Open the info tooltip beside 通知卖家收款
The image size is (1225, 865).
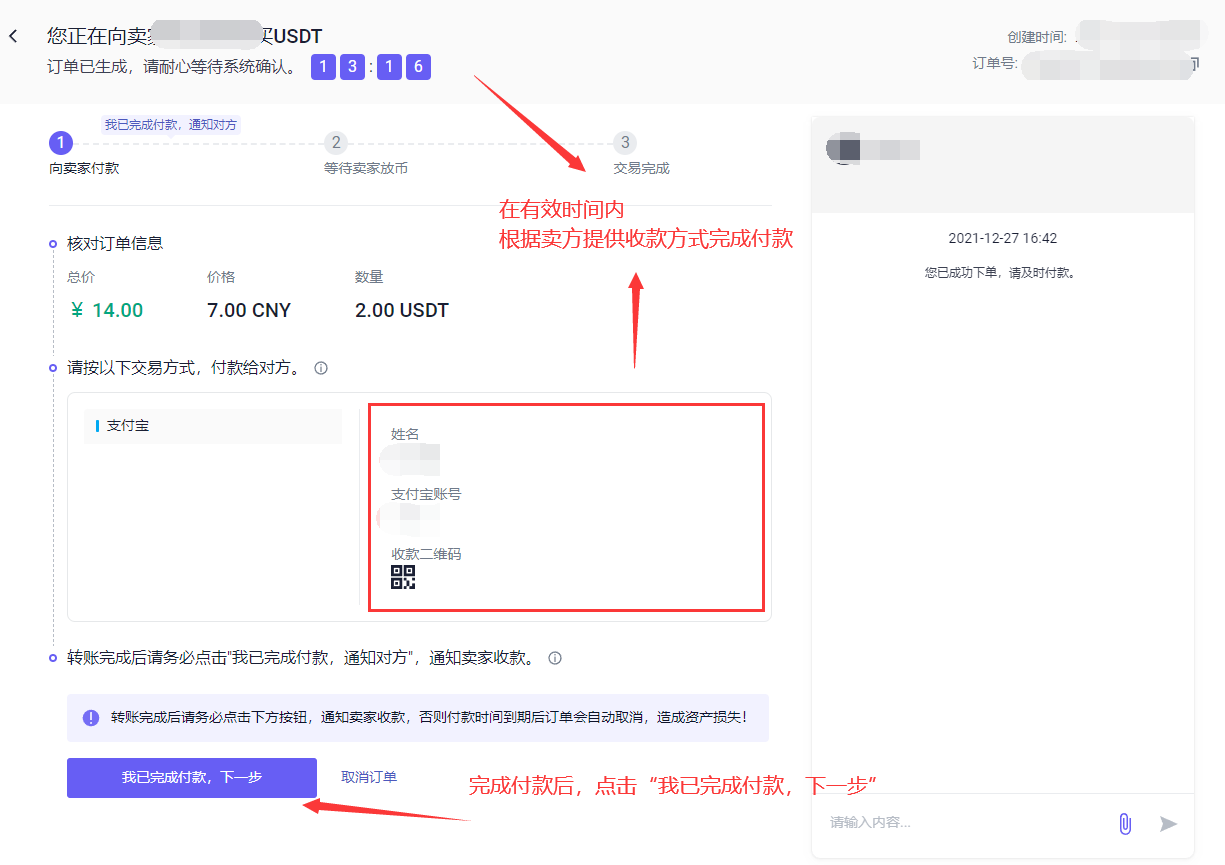[x=555, y=658]
